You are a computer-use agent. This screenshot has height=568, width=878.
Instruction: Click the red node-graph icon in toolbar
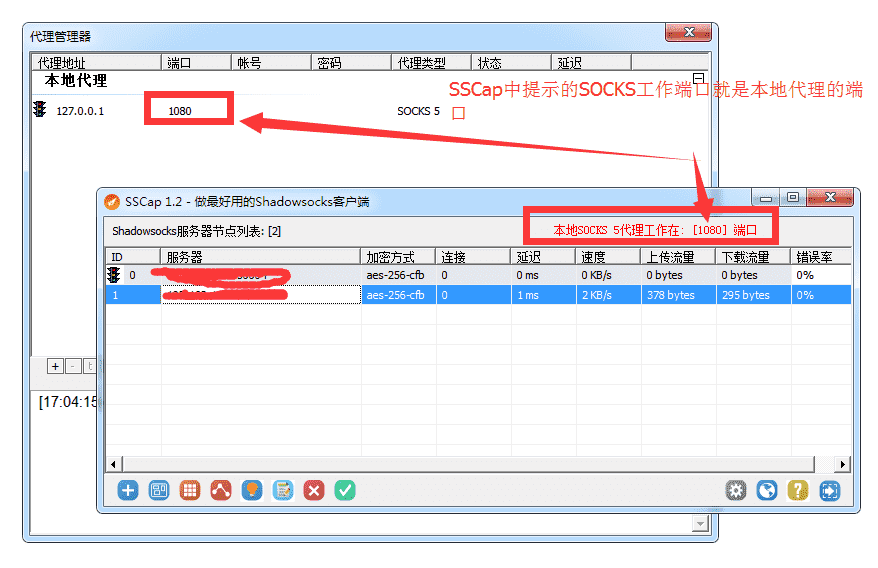(221, 490)
